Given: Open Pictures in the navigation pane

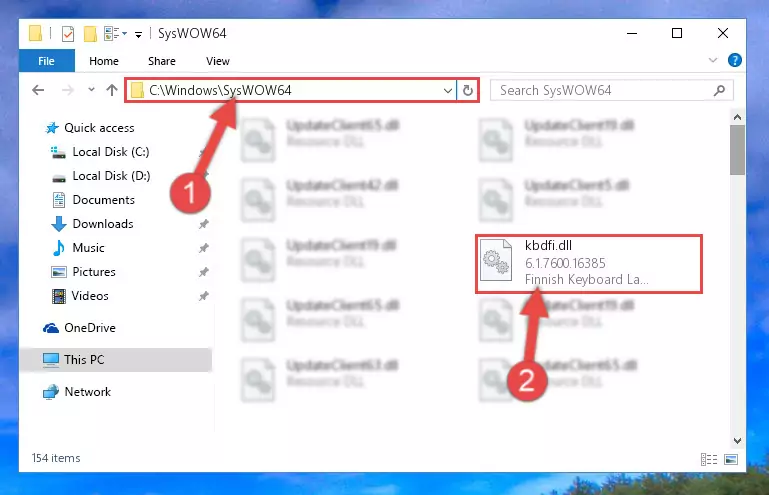Looking at the screenshot, I should coord(94,272).
